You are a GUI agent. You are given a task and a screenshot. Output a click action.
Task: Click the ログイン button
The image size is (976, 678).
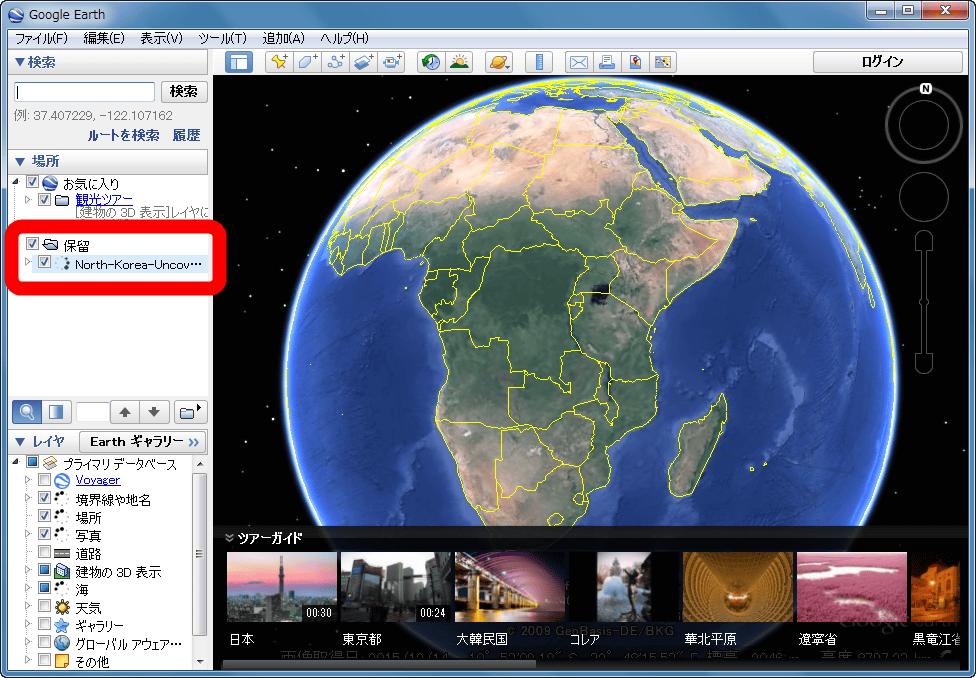(888, 62)
